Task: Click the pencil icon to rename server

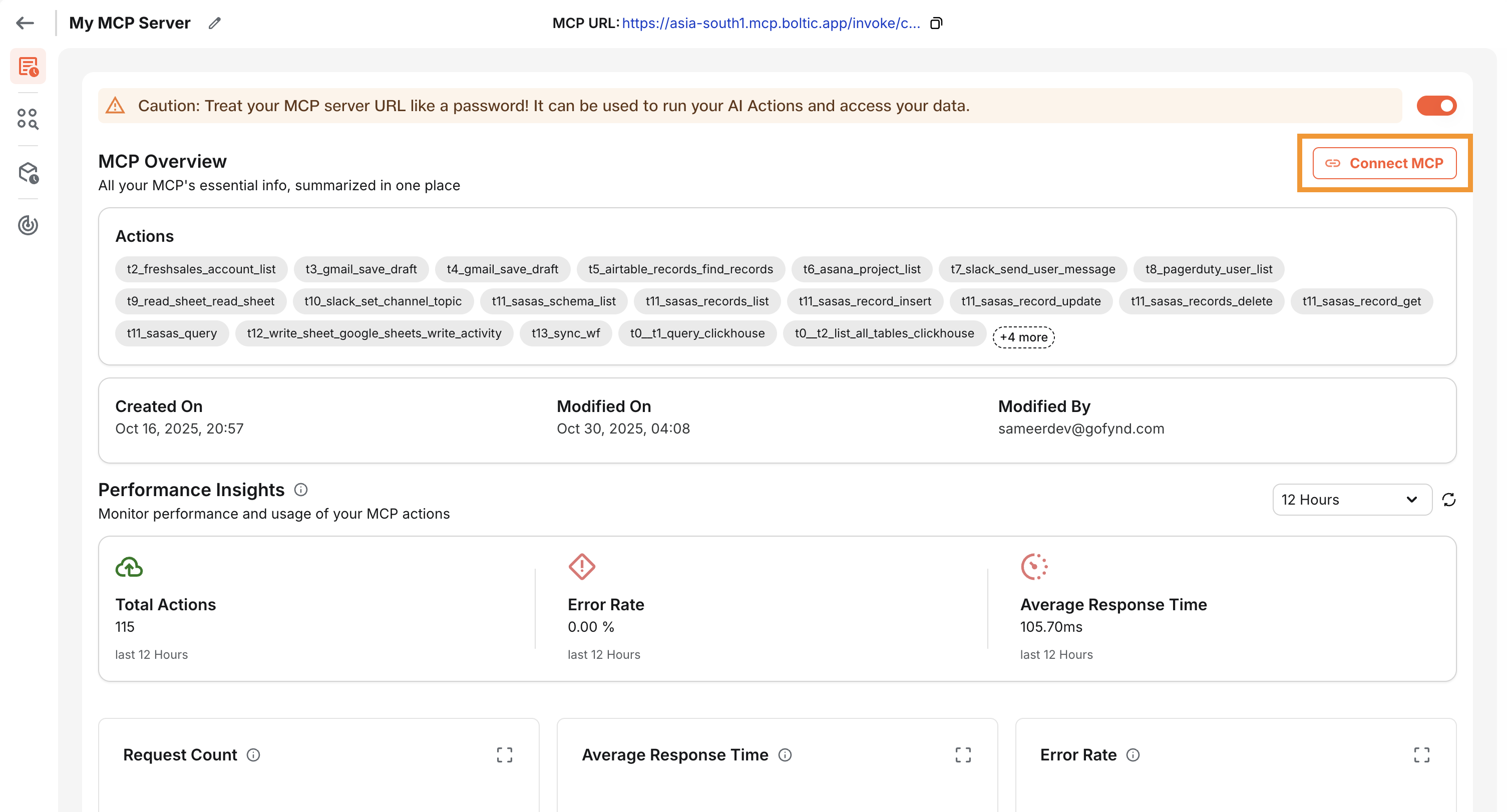Action: [x=215, y=23]
